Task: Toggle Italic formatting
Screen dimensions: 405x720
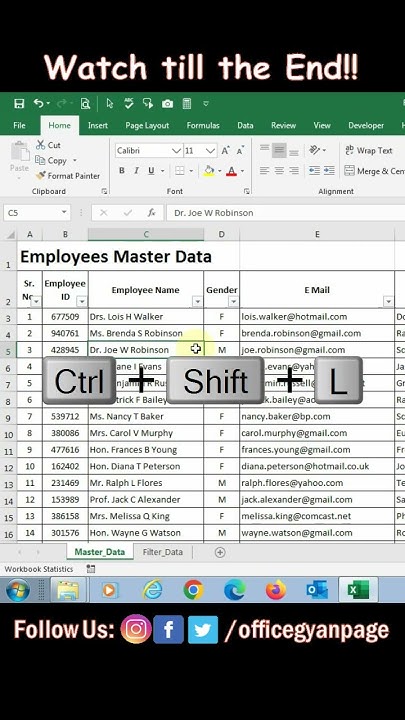Action: pyautogui.click(x=136, y=171)
